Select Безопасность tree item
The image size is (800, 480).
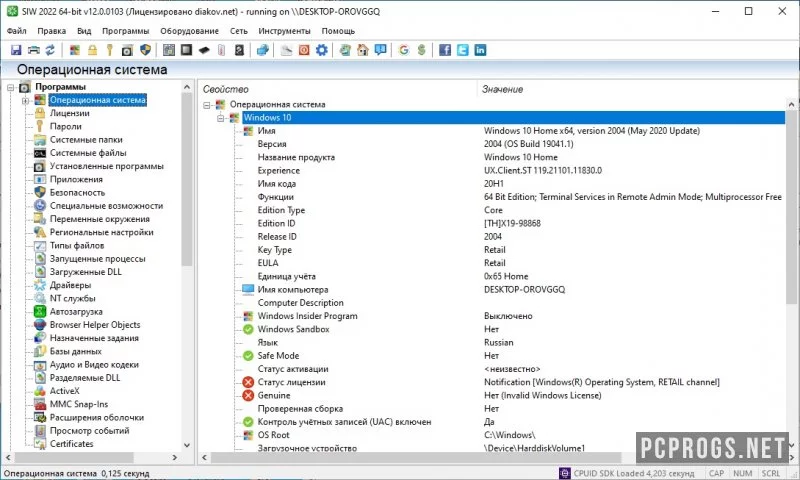pos(77,193)
